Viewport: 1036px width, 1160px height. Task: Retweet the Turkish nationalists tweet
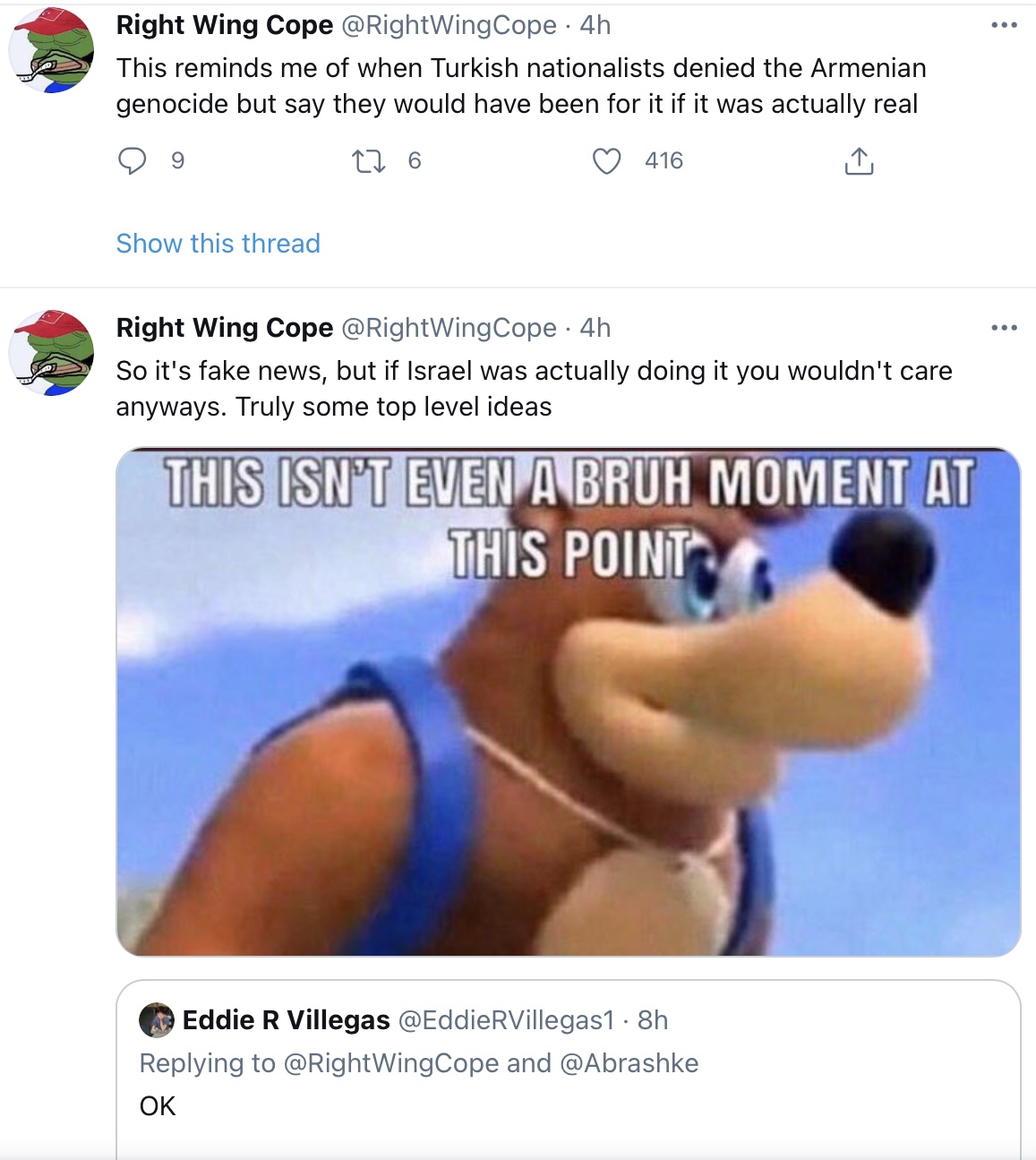pos(368,161)
